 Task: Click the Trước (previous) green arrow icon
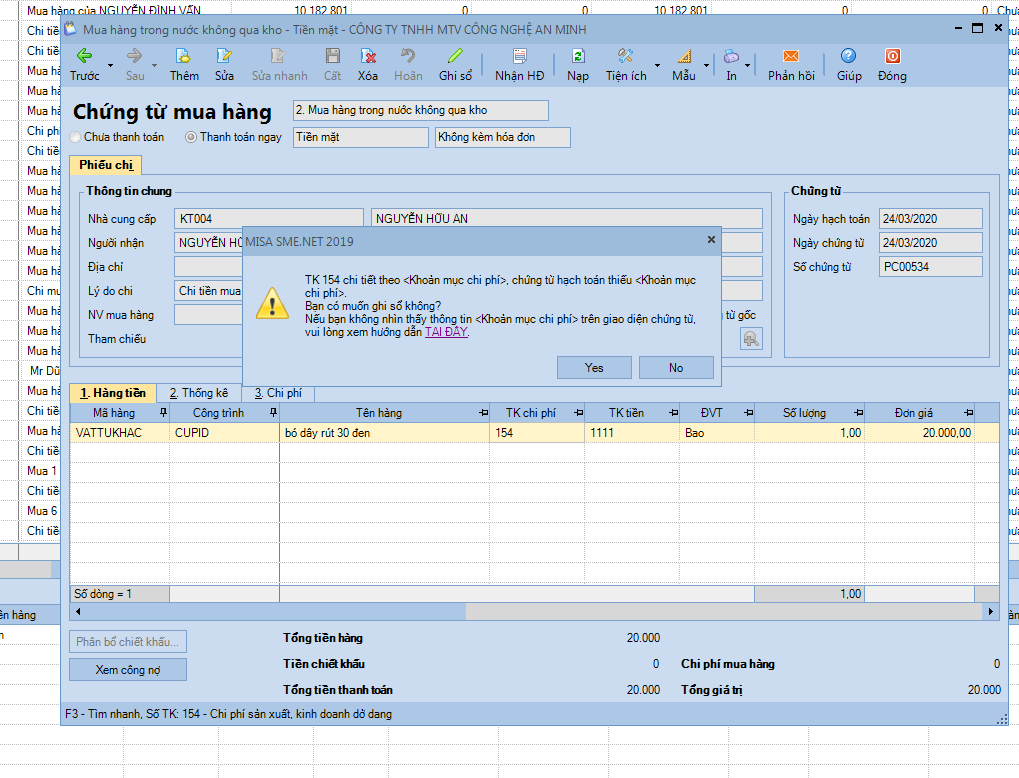point(84,56)
